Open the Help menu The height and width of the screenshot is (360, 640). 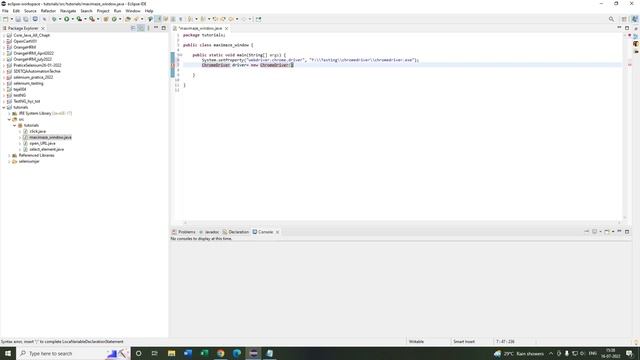149,11
